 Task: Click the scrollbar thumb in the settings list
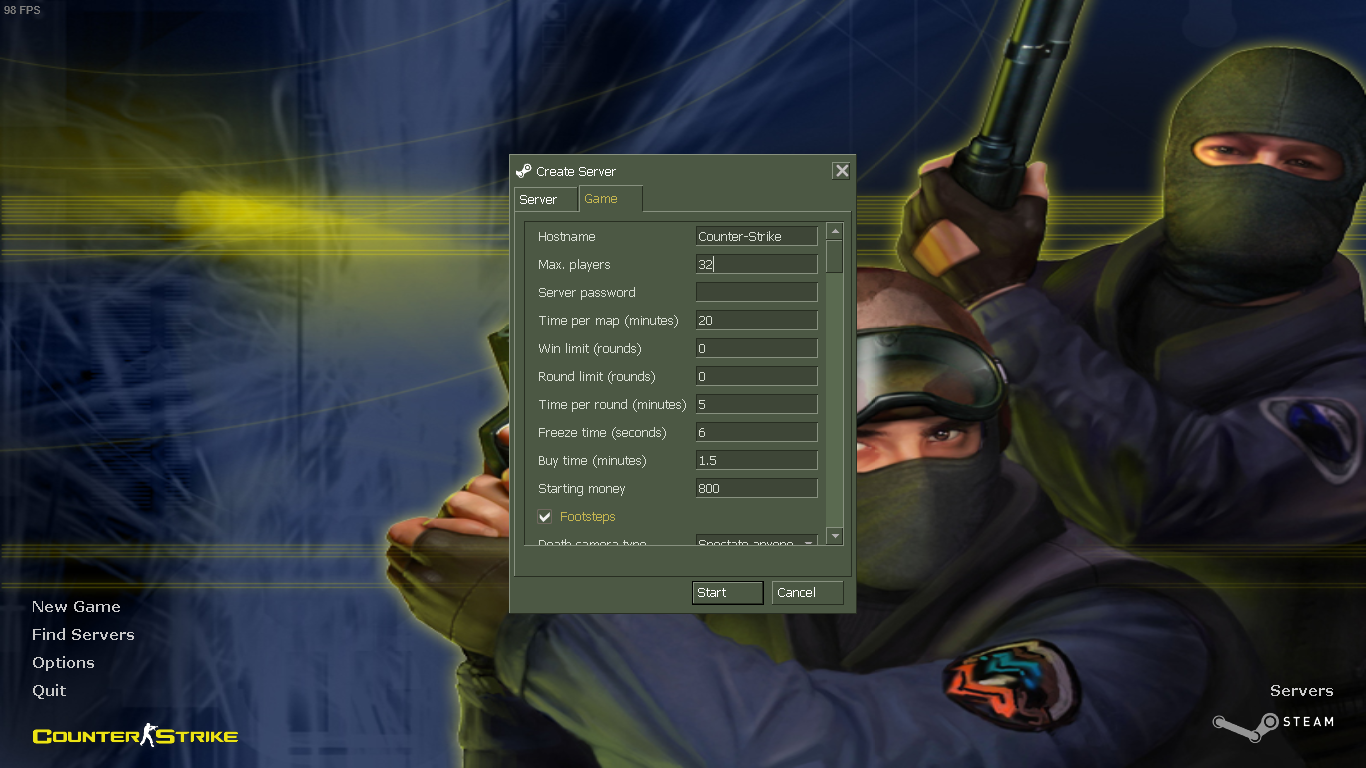tap(835, 257)
